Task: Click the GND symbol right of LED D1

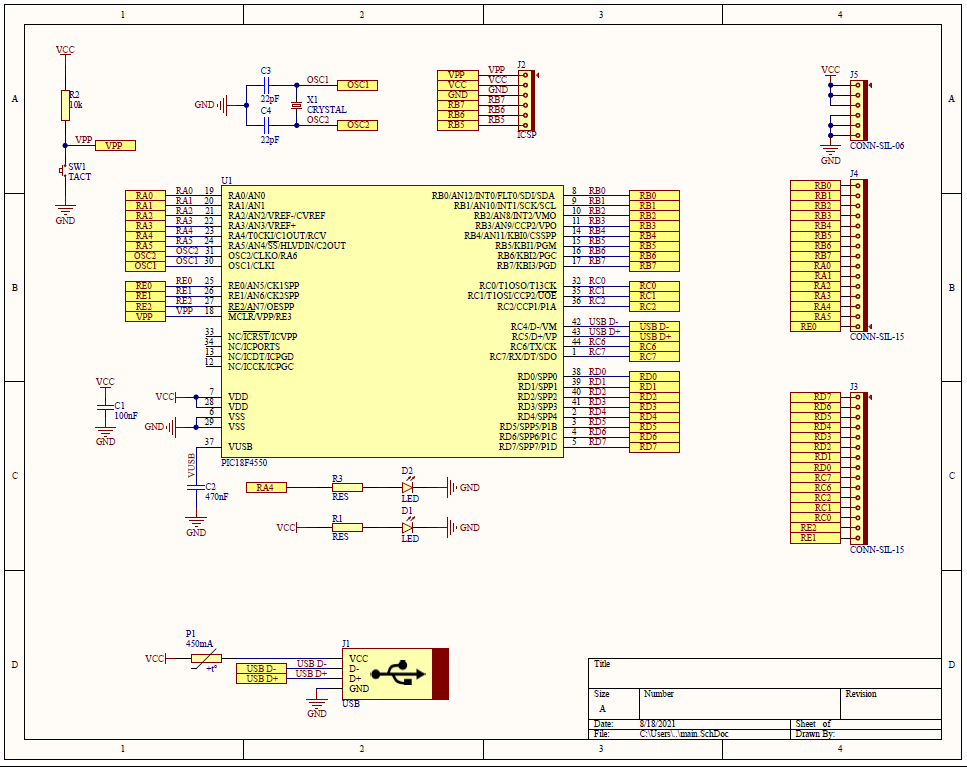Action: coord(462,527)
